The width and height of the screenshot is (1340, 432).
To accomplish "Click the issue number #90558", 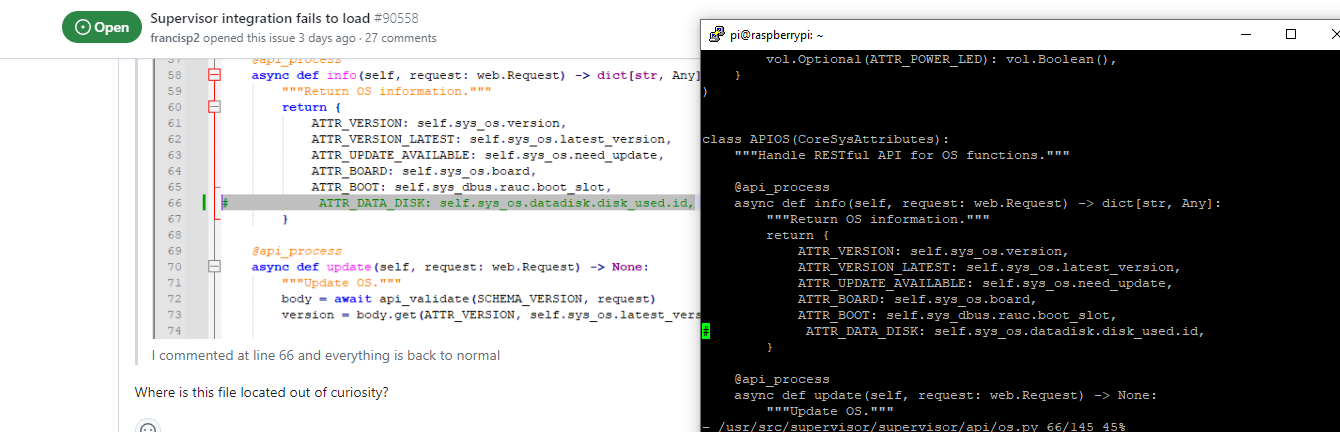I will click(x=398, y=18).
